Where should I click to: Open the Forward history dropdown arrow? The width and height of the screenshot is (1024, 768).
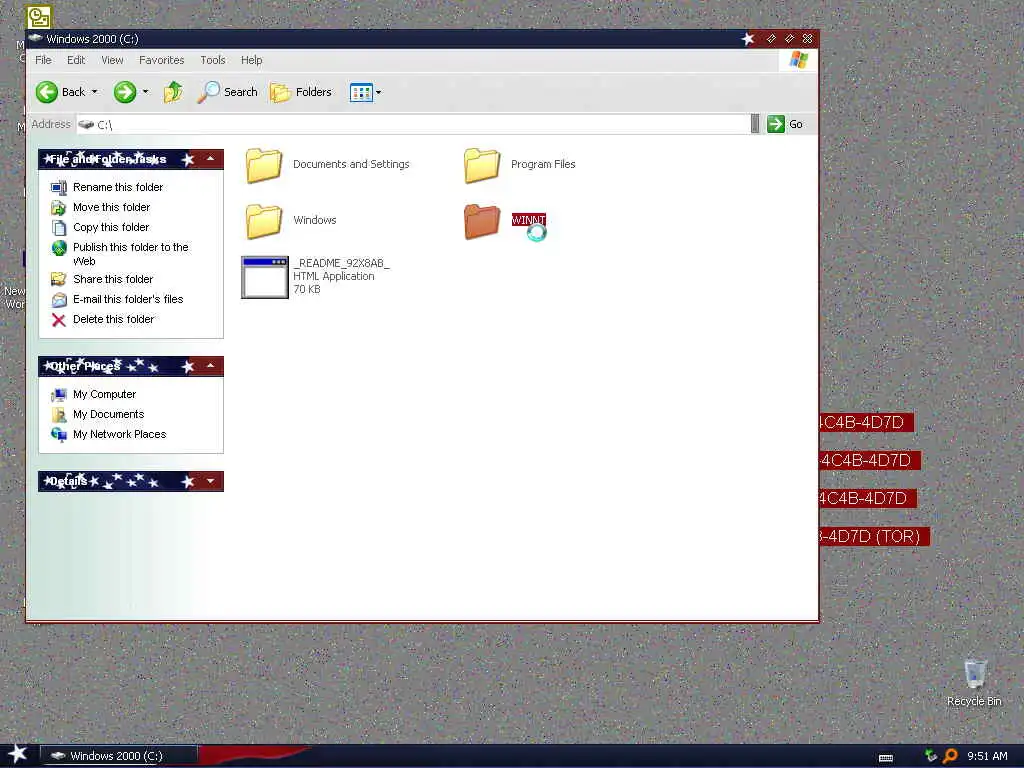(146, 92)
